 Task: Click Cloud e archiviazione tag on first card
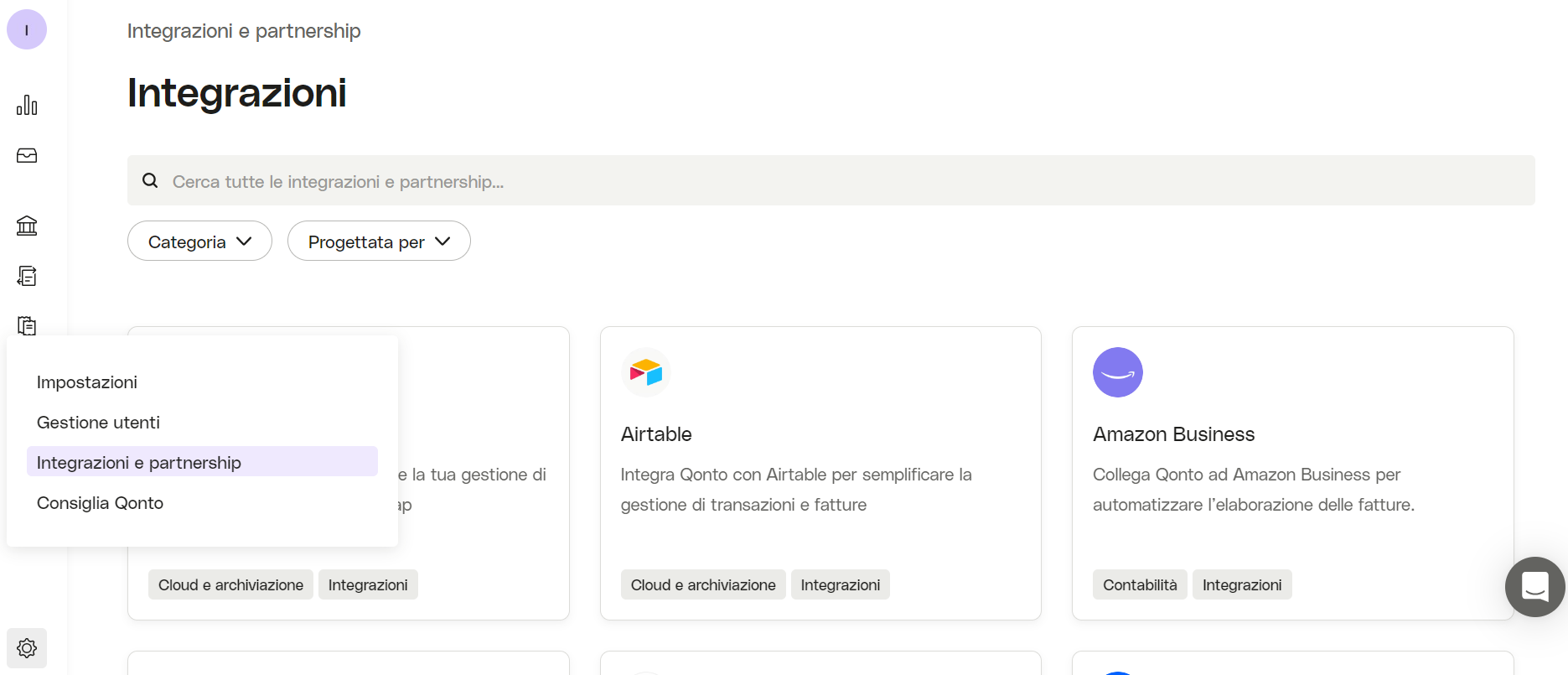coord(230,584)
